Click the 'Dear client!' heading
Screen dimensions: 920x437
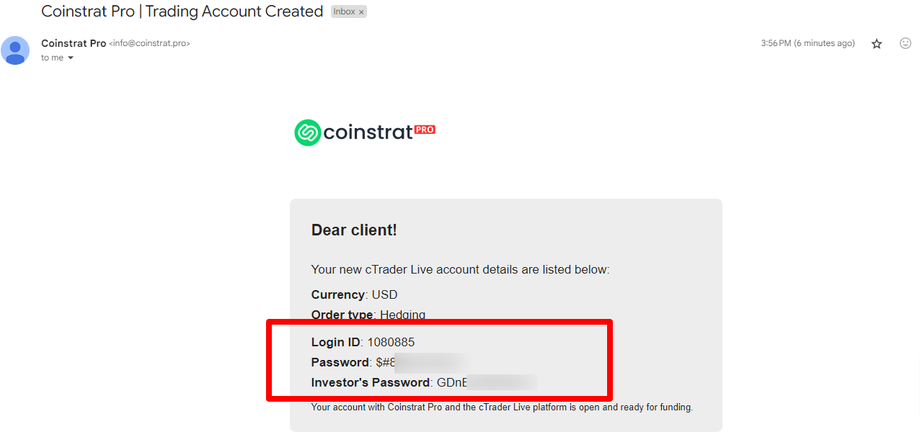point(354,230)
